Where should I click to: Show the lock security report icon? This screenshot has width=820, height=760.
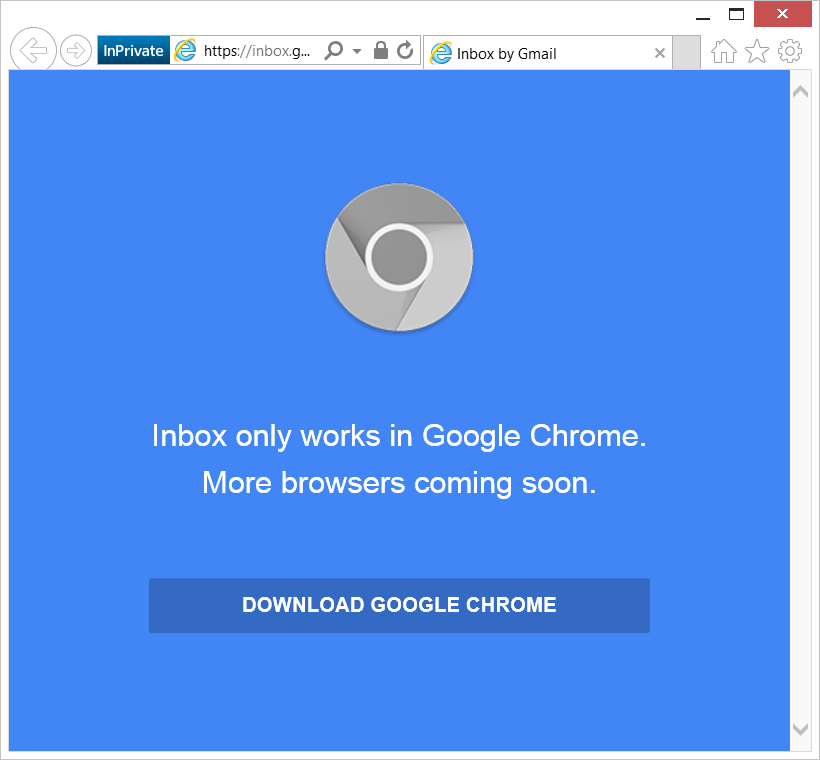381,50
